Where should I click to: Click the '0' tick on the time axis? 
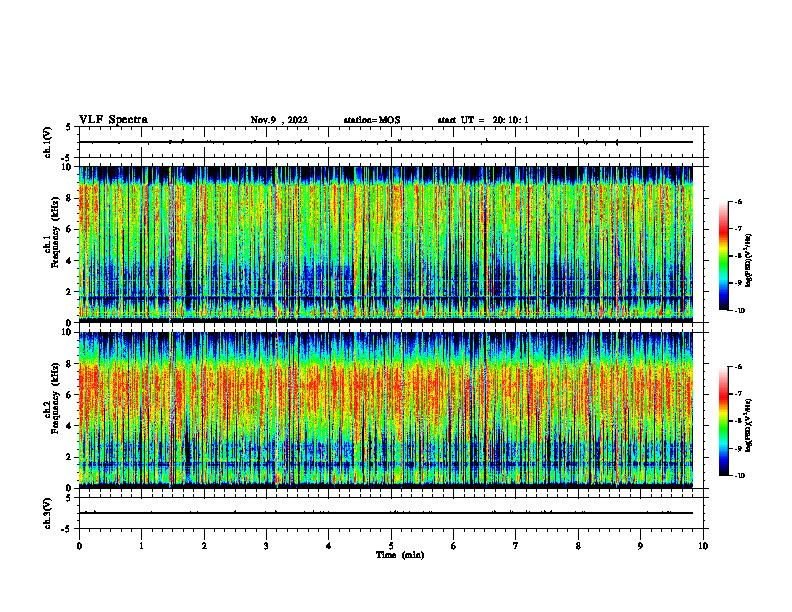pyautogui.click(x=79, y=546)
